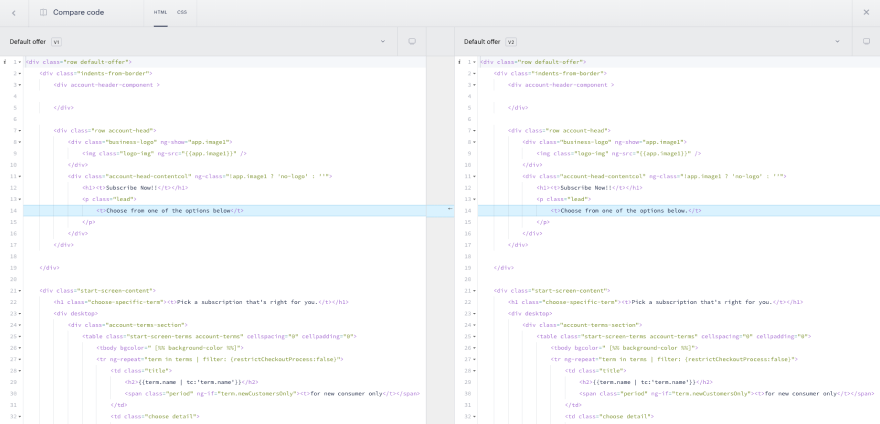
Task: Collapse line 1 fold in V1 pane
Action: pos(20,62)
